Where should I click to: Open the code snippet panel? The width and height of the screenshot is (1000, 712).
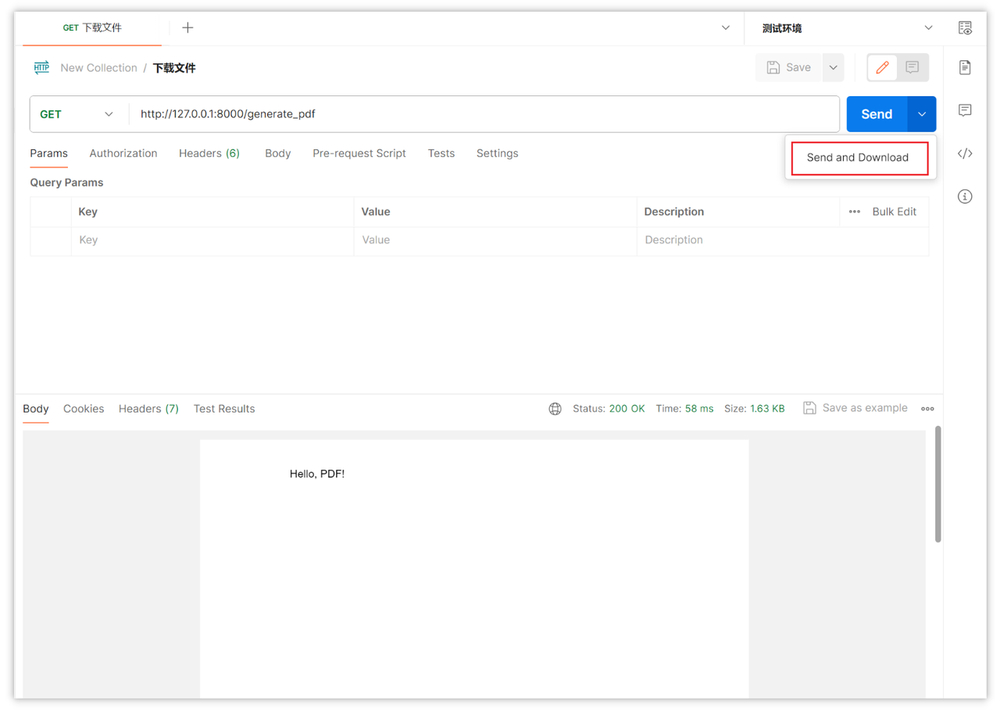coord(964,154)
